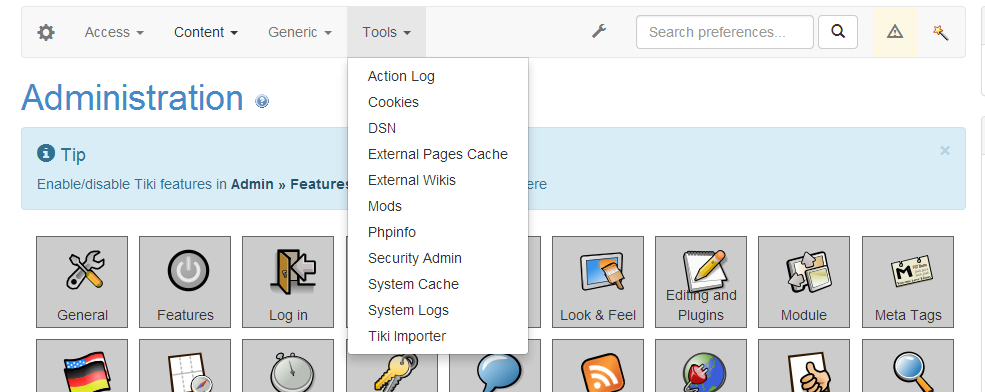Open the Features admin panel icon
This screenshot has width=985, height=392.
click(x=185, y=281)
